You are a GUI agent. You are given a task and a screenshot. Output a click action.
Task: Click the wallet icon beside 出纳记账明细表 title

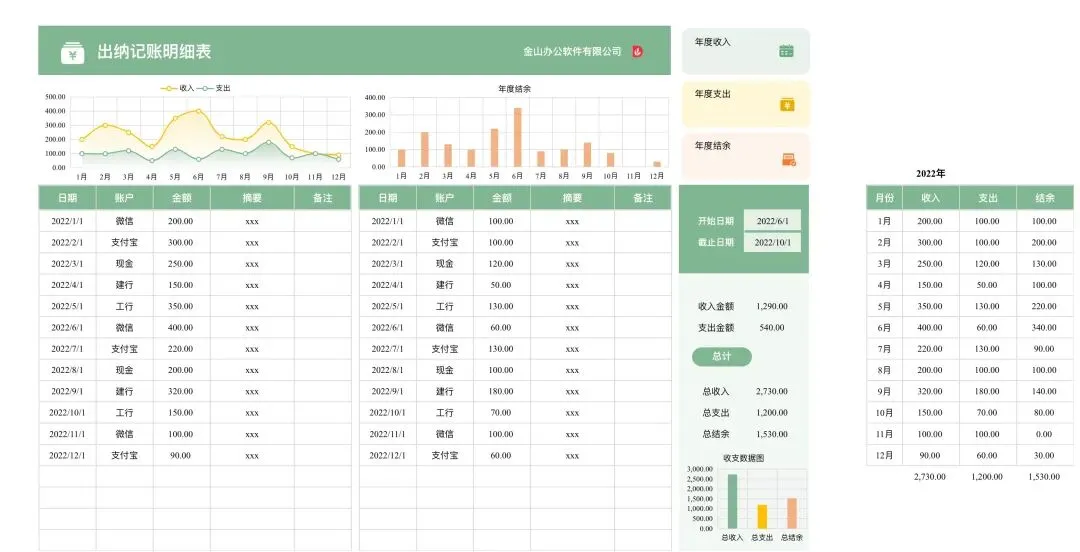(x=72, y=52)
